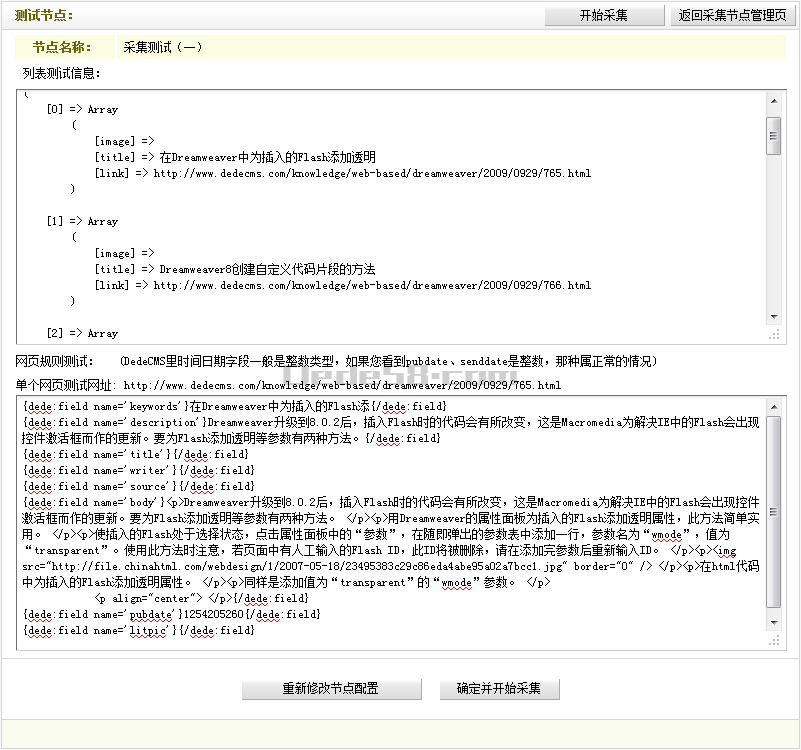Click 重新修改节点配置 button
Viewport: 801px width, 750px height.
tap(330, 689)
